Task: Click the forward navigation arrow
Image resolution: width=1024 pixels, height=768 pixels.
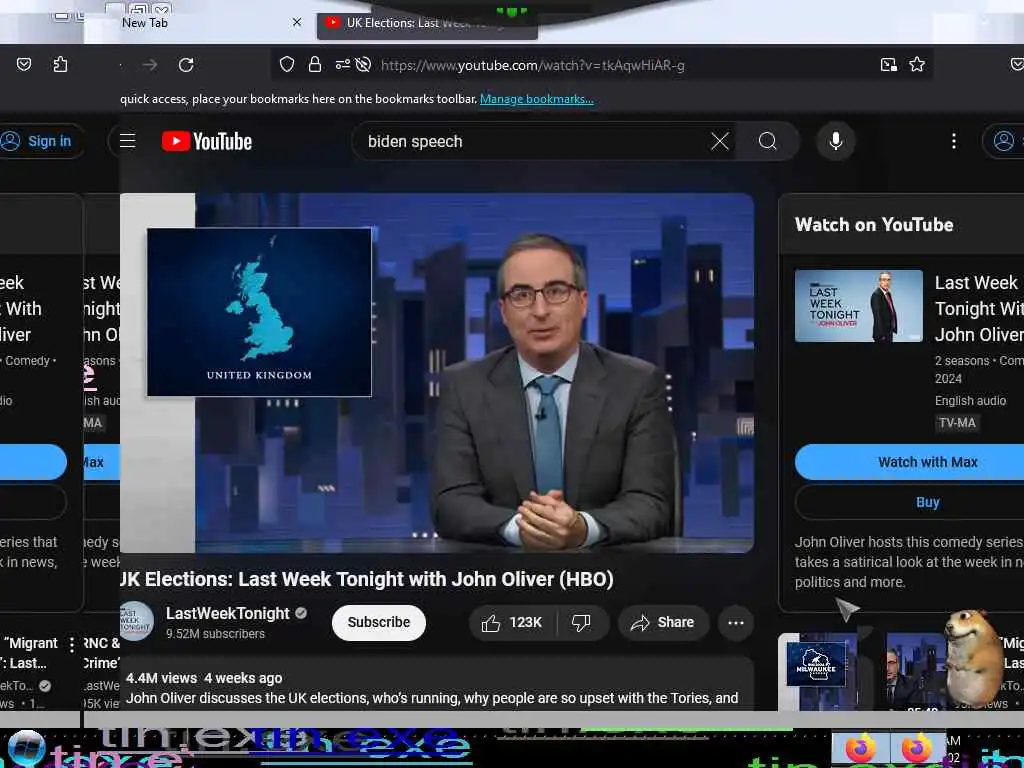Action: [150, 65]
